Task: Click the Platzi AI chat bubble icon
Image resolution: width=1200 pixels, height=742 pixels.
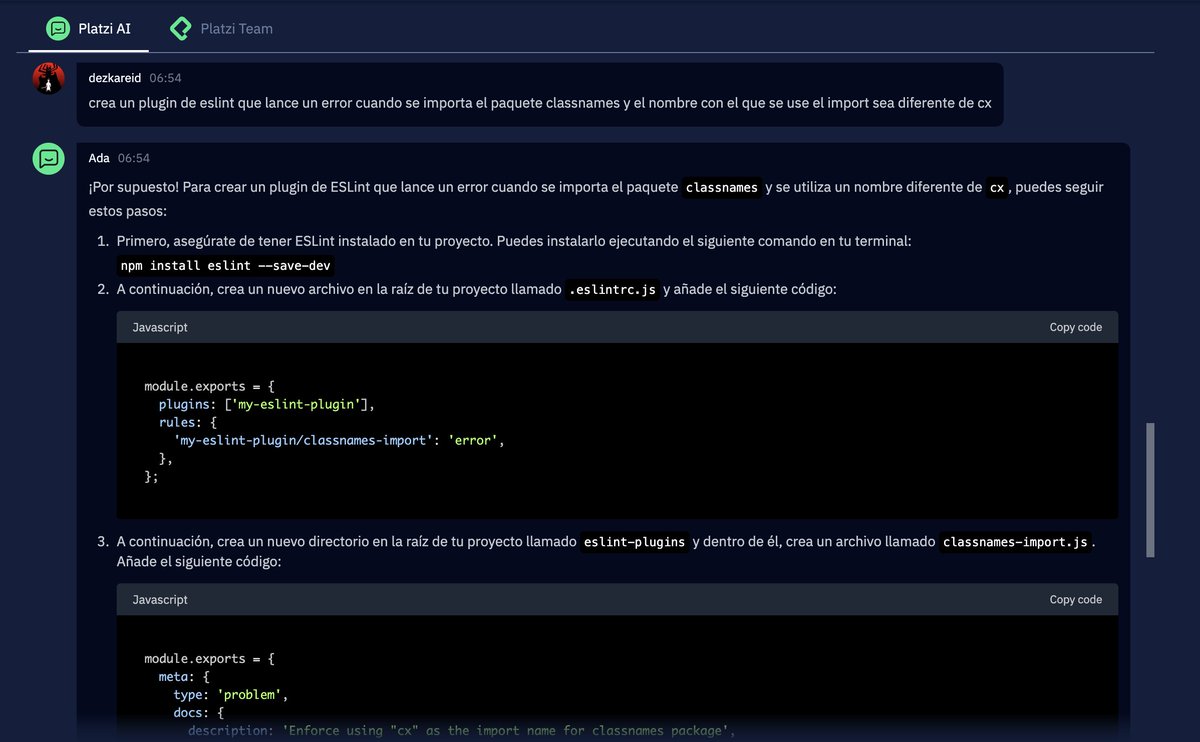Action: coord(59,28)
